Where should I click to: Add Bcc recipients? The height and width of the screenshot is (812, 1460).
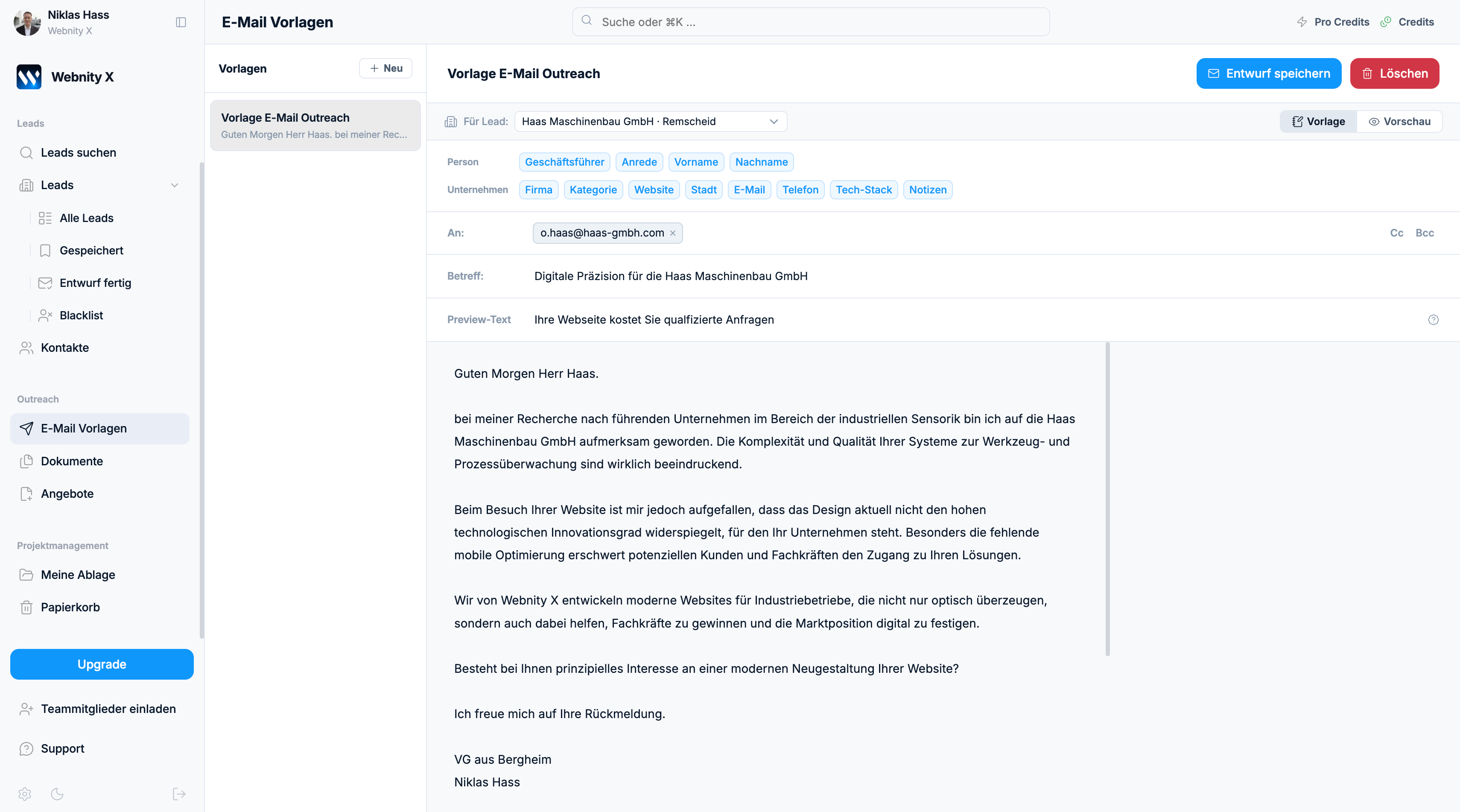(1424, 233)
